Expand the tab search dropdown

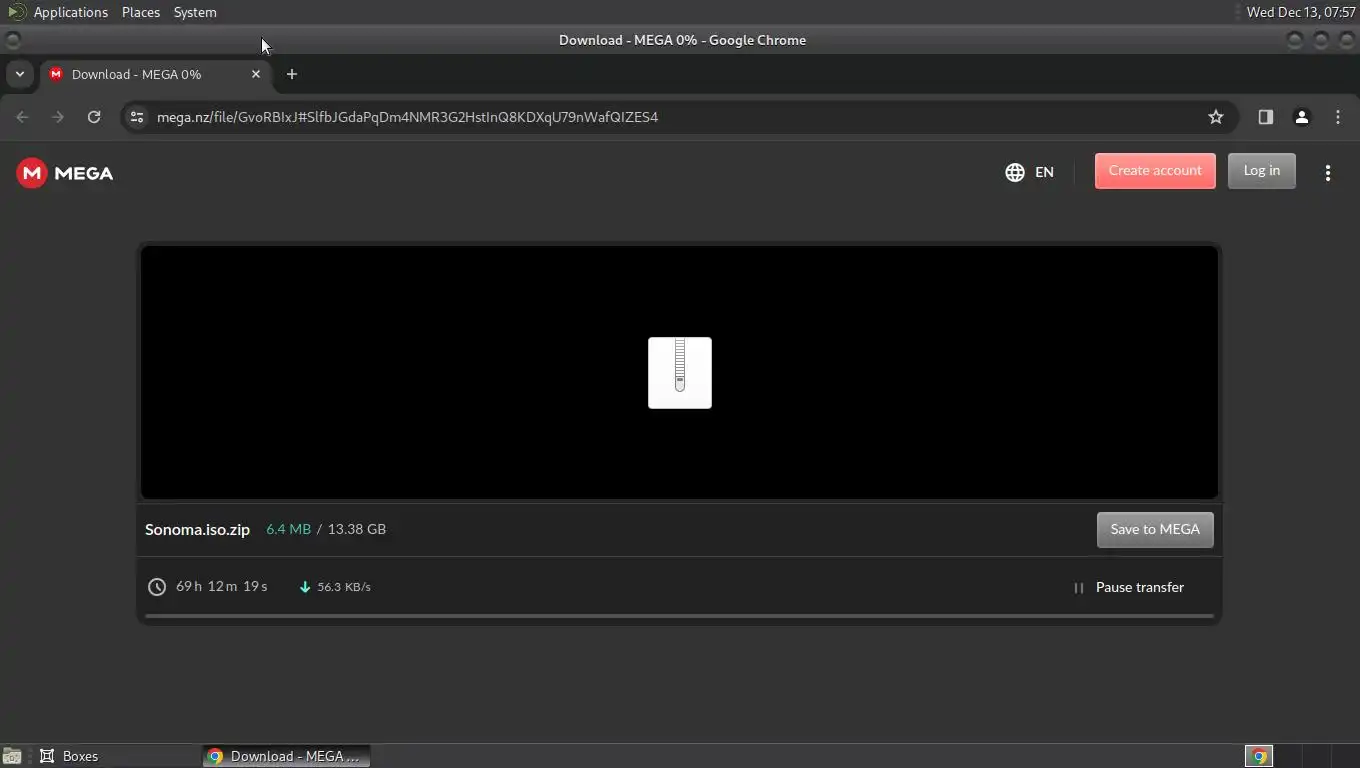[x=19, y=74]
